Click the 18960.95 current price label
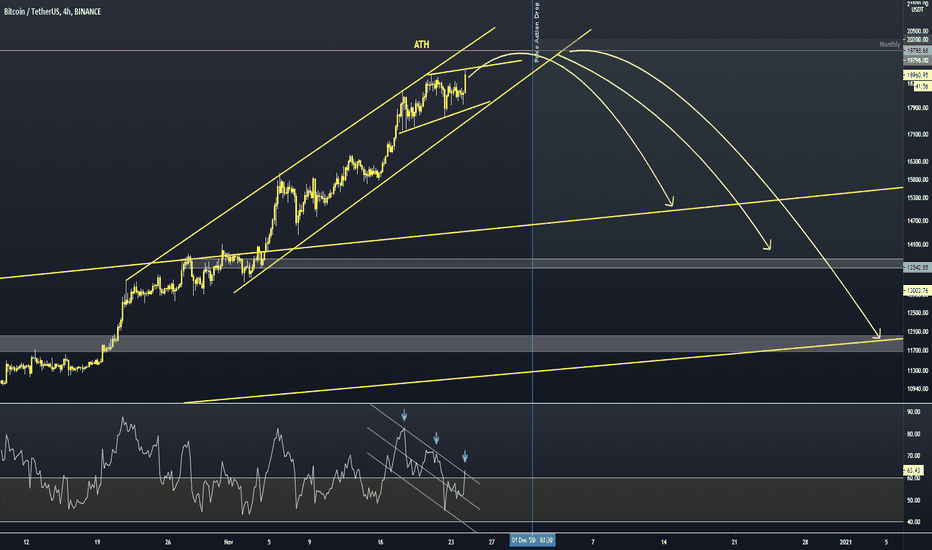The height and width of the screenshot is (550, 932). click(916, 76)
